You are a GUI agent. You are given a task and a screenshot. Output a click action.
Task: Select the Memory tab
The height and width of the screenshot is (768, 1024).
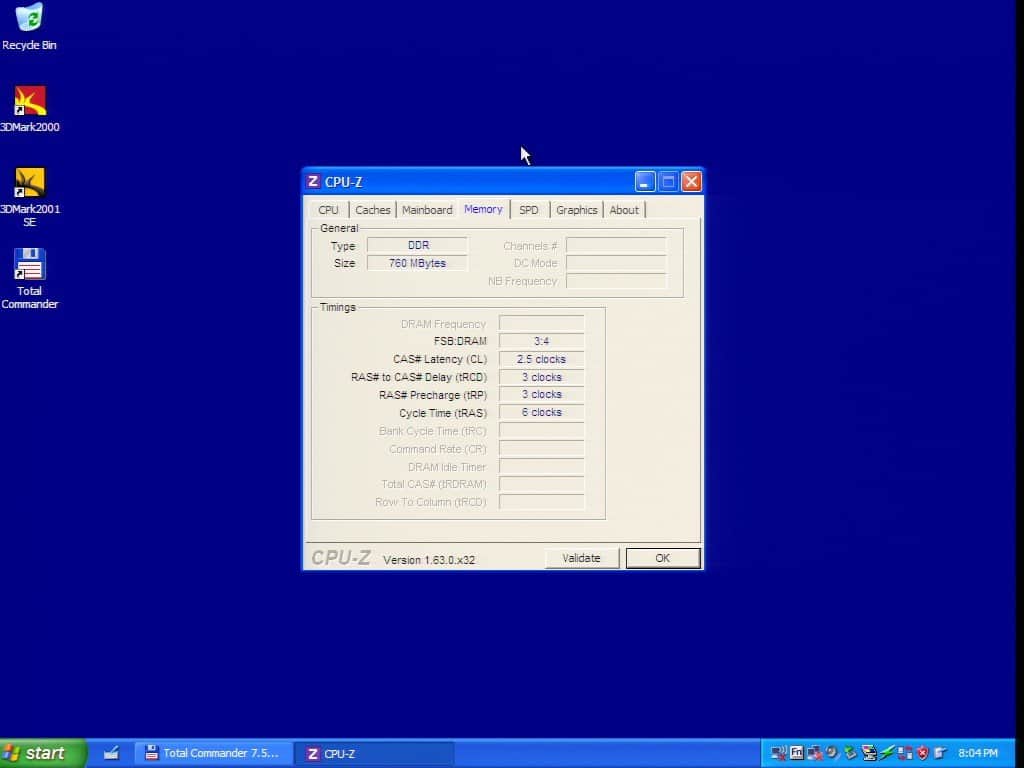483,209
